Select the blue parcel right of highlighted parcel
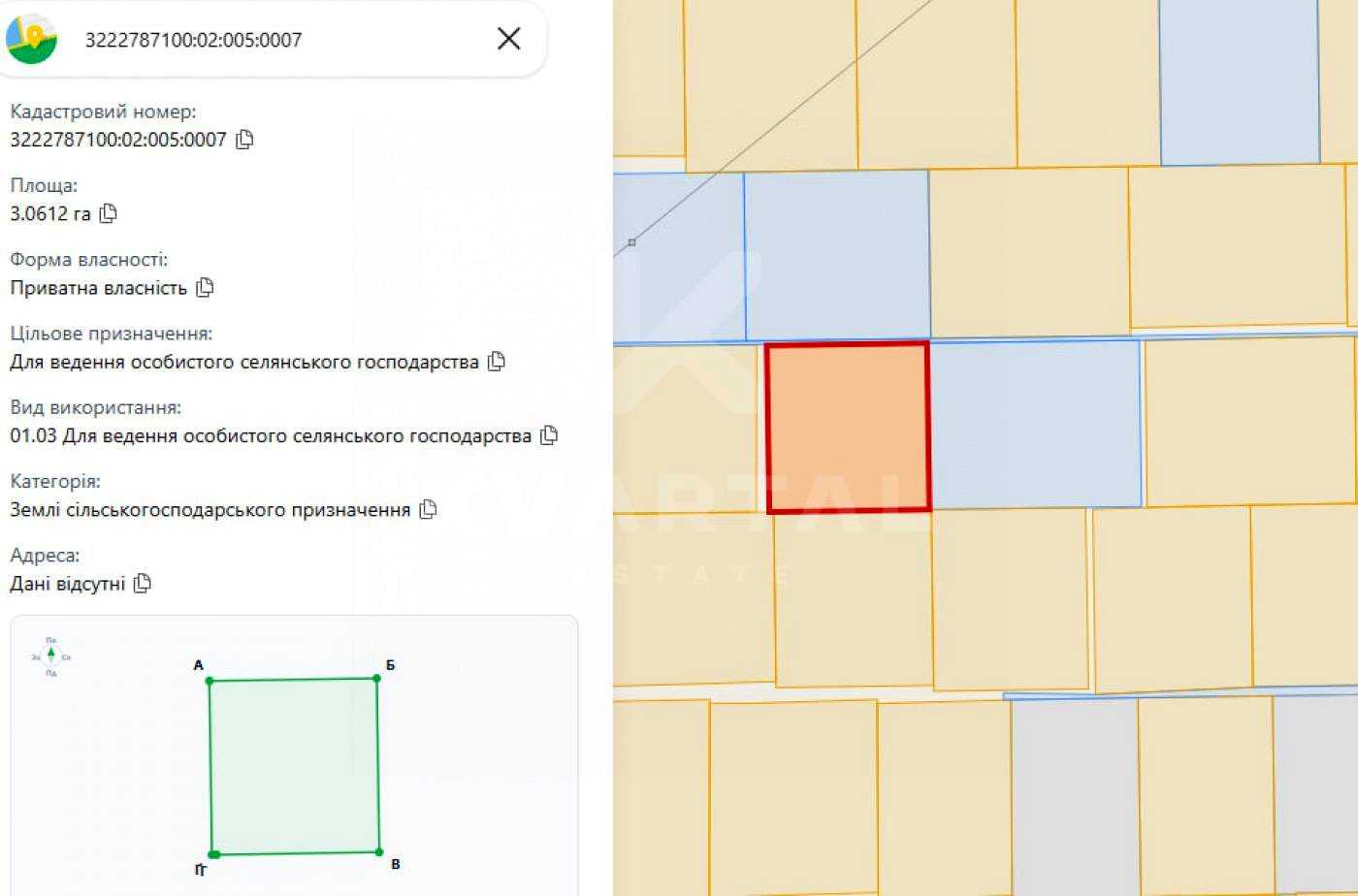This screenshot has width=1358, height=896. point(1035,424)
